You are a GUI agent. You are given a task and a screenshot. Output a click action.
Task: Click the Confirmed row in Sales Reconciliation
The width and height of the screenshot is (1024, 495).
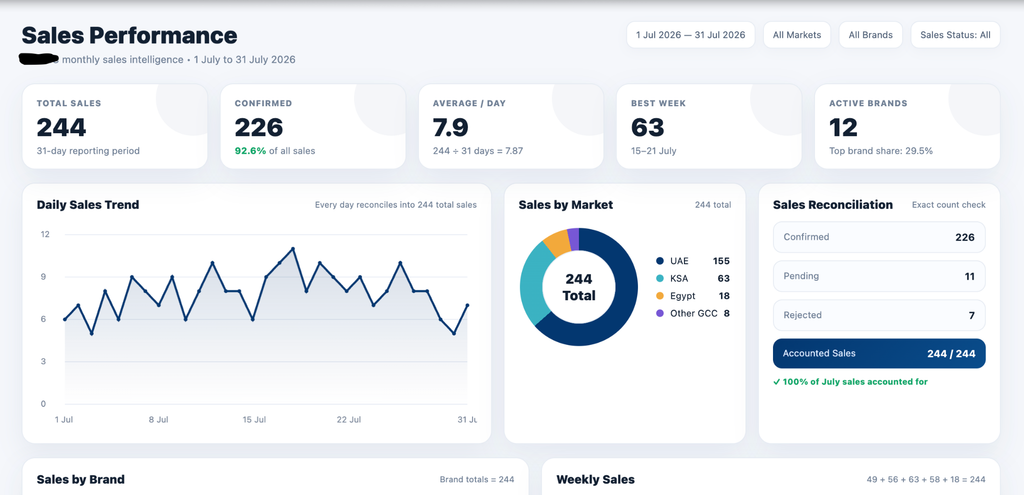879,237
